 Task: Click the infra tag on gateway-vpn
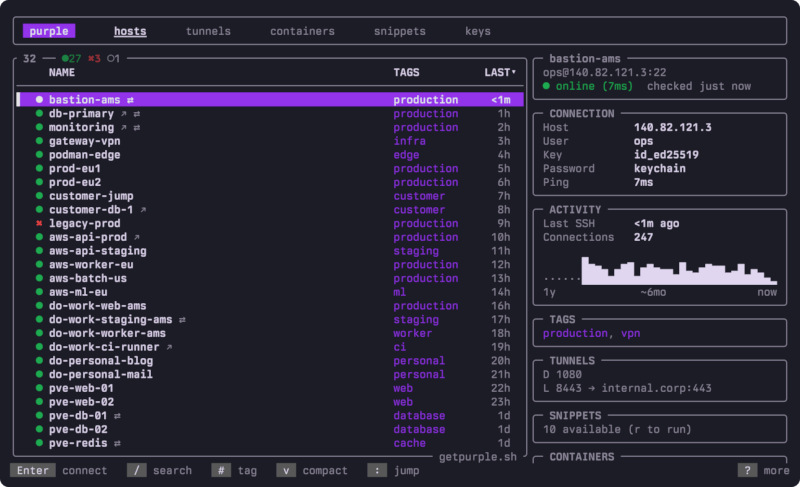pos(409,141)
